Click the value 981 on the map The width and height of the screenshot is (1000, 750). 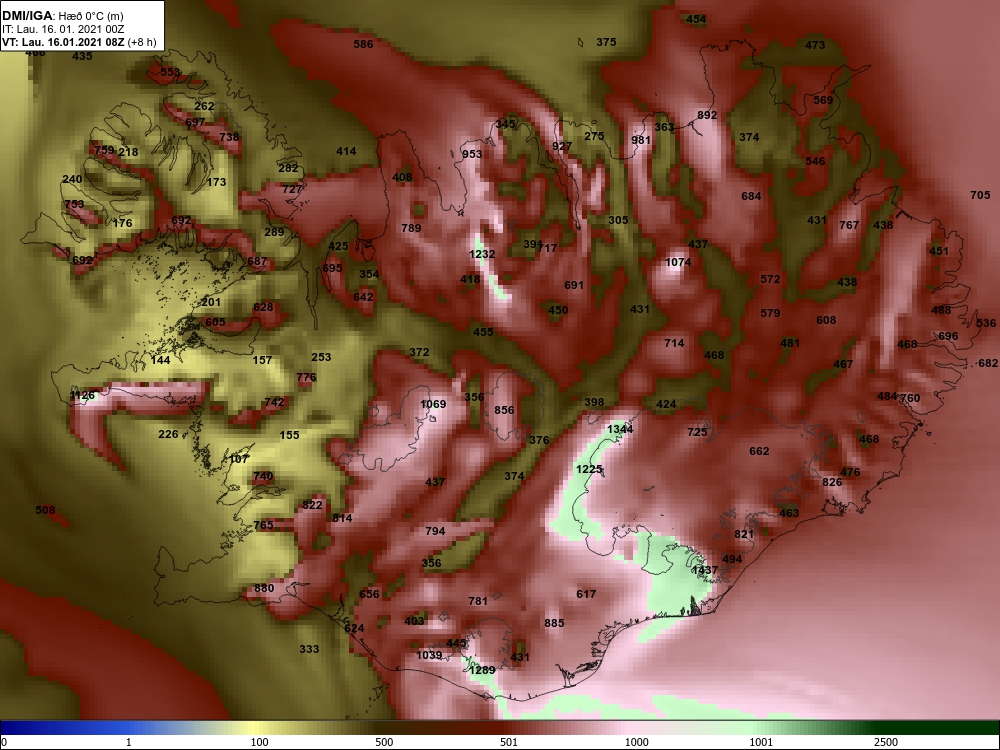(x=641, y=140)
